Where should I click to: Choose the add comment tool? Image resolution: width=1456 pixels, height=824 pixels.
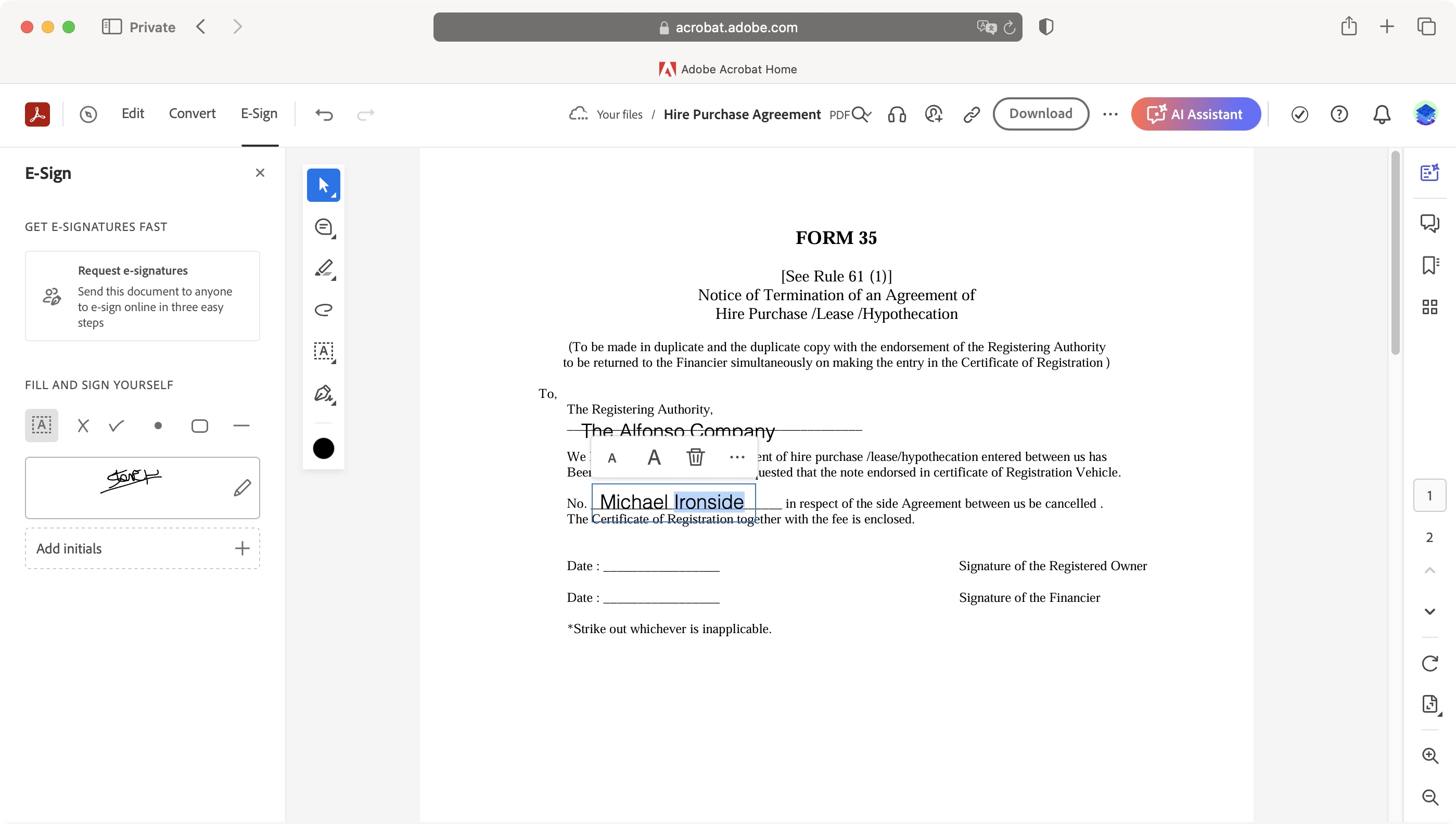point(324,227)
